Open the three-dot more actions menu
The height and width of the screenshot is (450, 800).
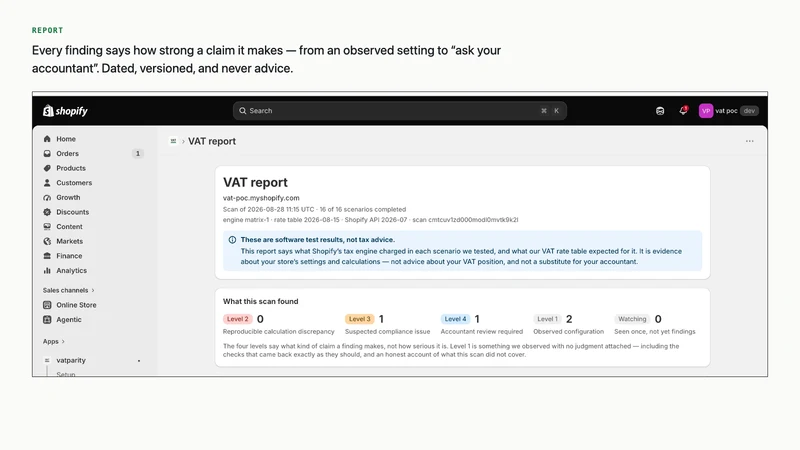pyautogui.click(x=749, y=141)
